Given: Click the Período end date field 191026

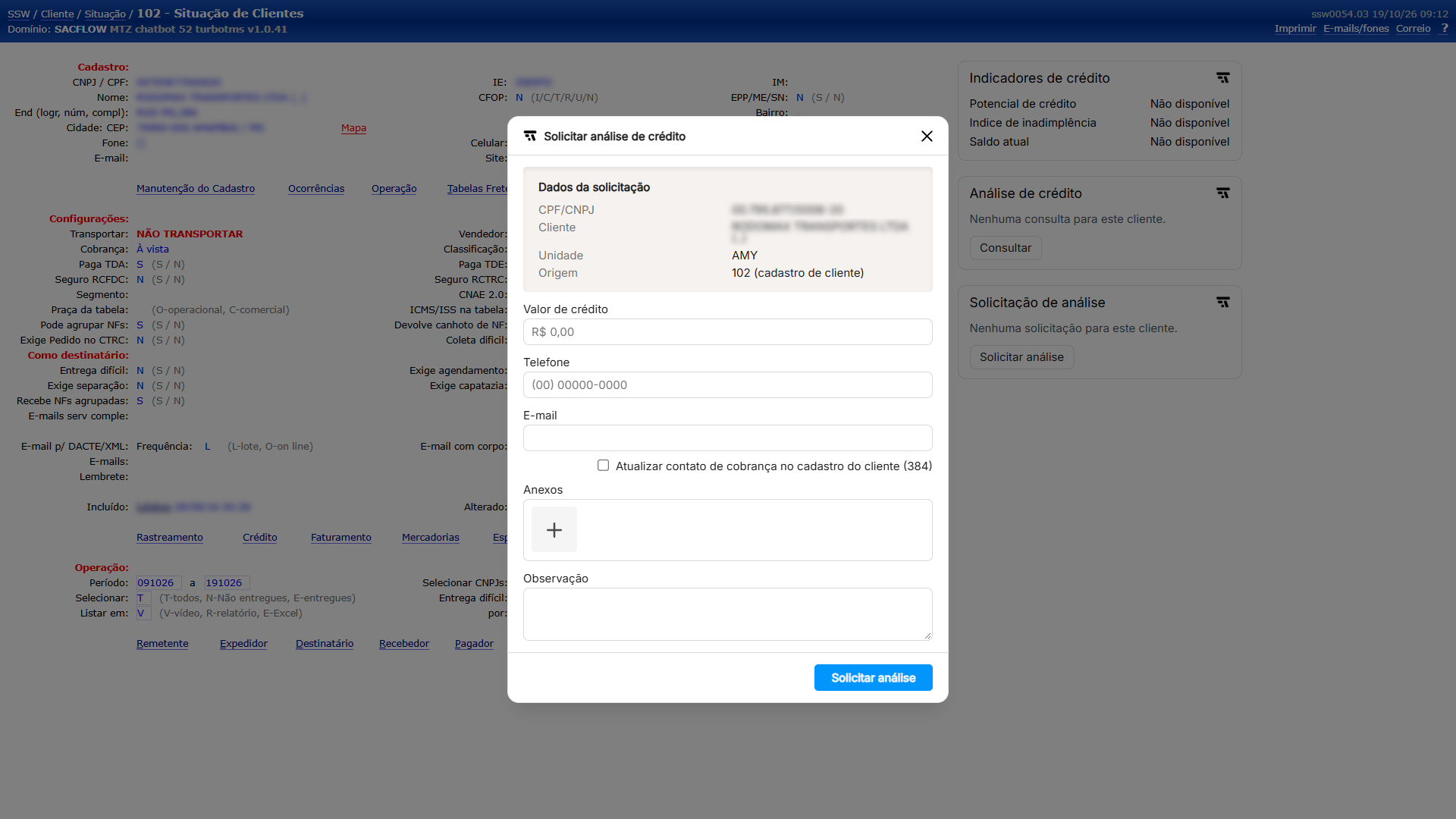Looking at the screenshot, I should tap(227, 583).
